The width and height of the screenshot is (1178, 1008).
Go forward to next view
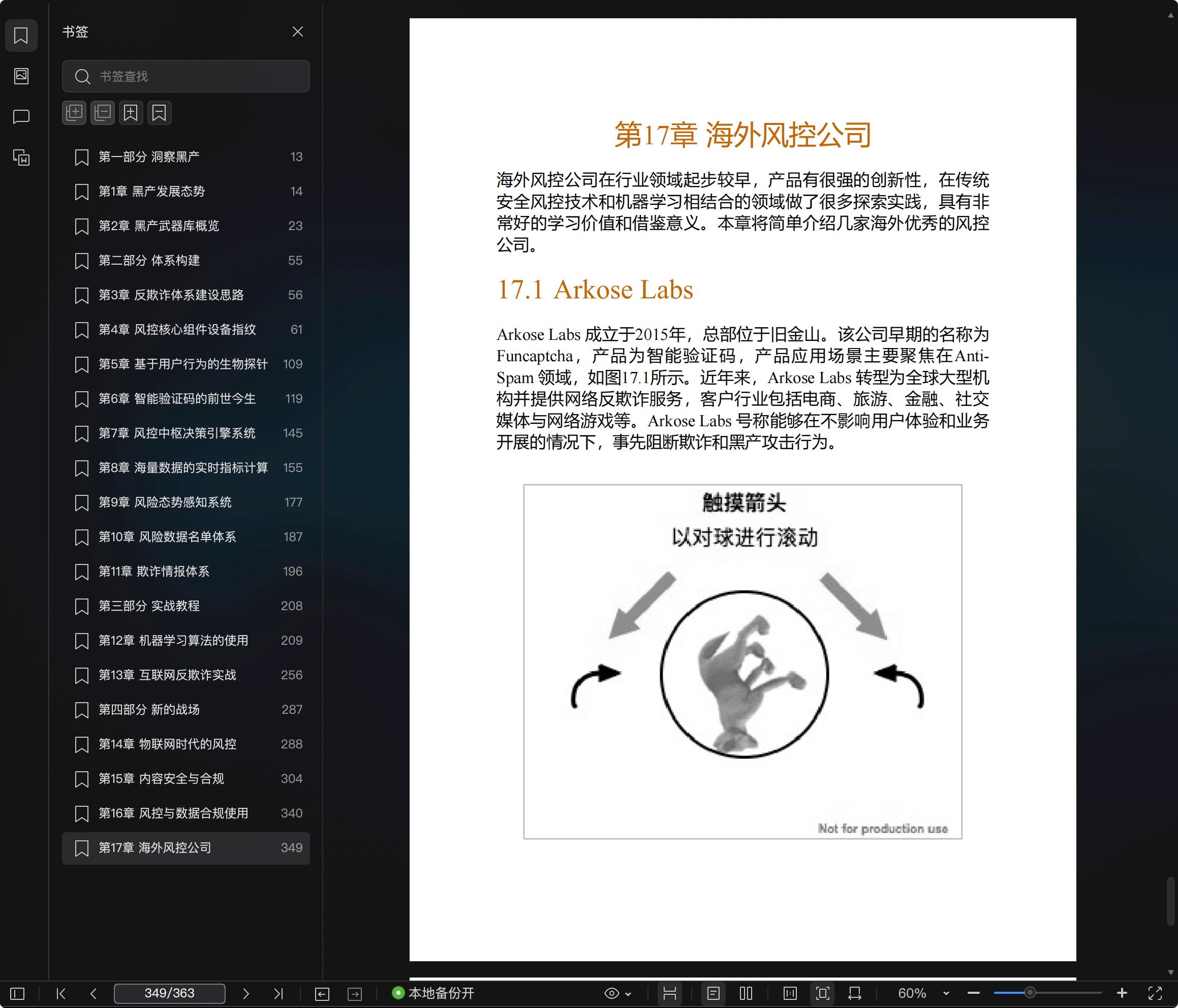tap(355, 993)
